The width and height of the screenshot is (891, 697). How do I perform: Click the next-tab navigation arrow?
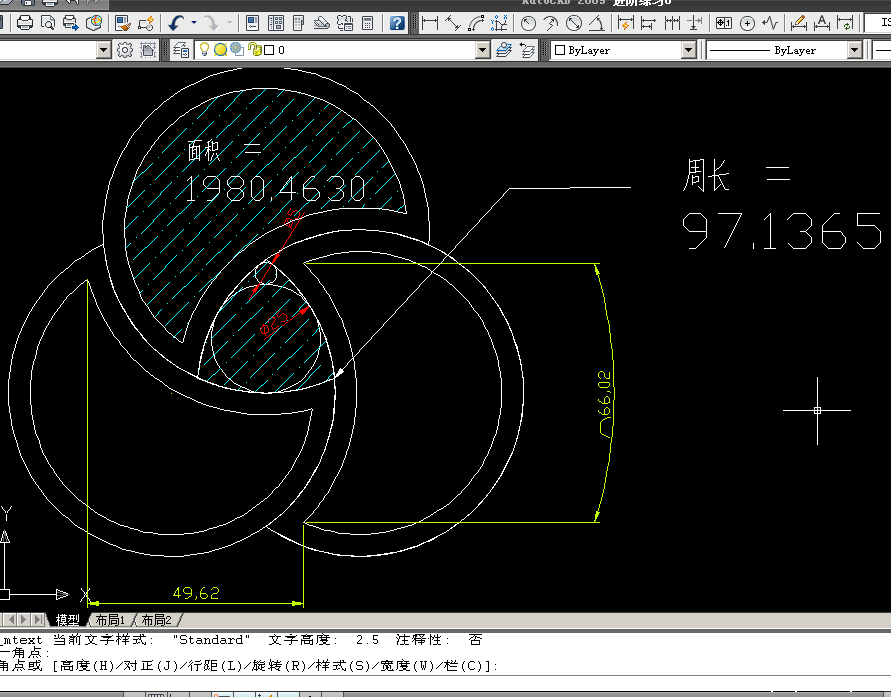pos(24,619)
